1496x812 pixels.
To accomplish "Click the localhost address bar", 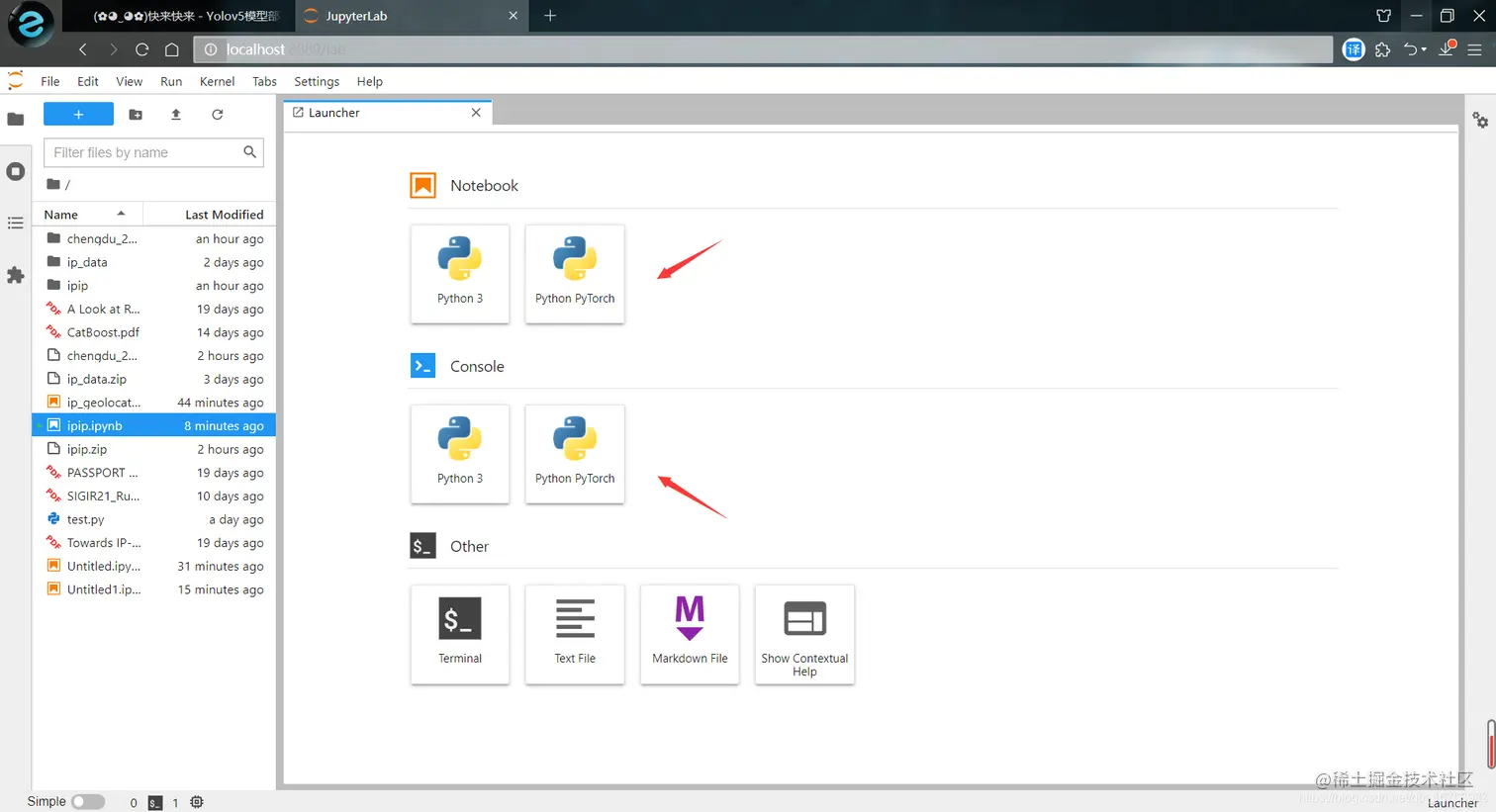I will click(x=762, y=49).
